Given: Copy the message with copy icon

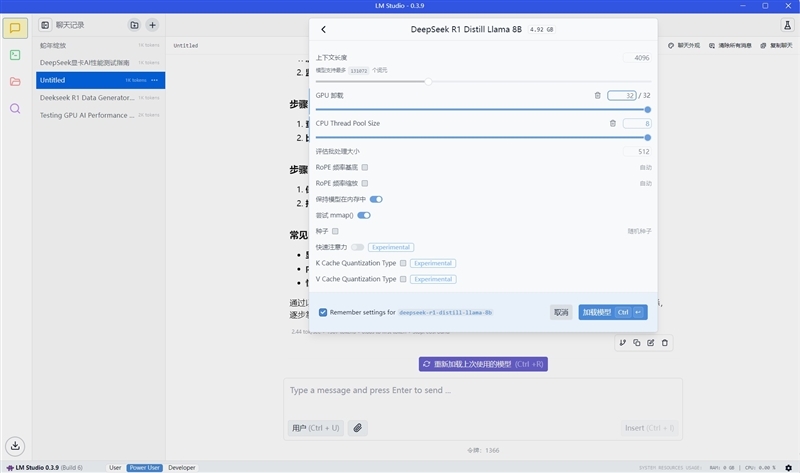Looking at the screenshot, I should pyautogui.click(x=637, y=343).
